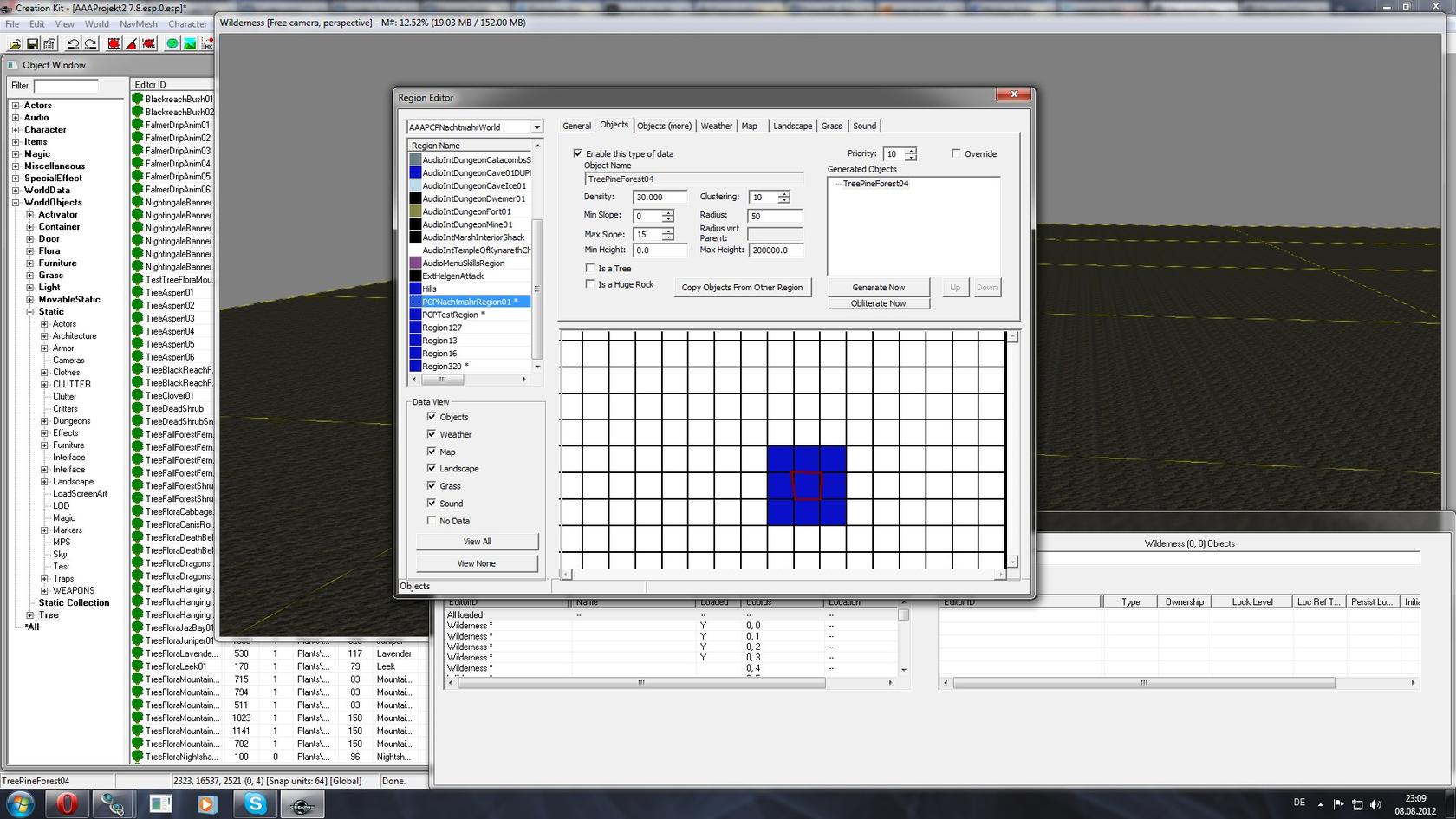
Task: Open the NavMesh menu
Action: point(139,24)
